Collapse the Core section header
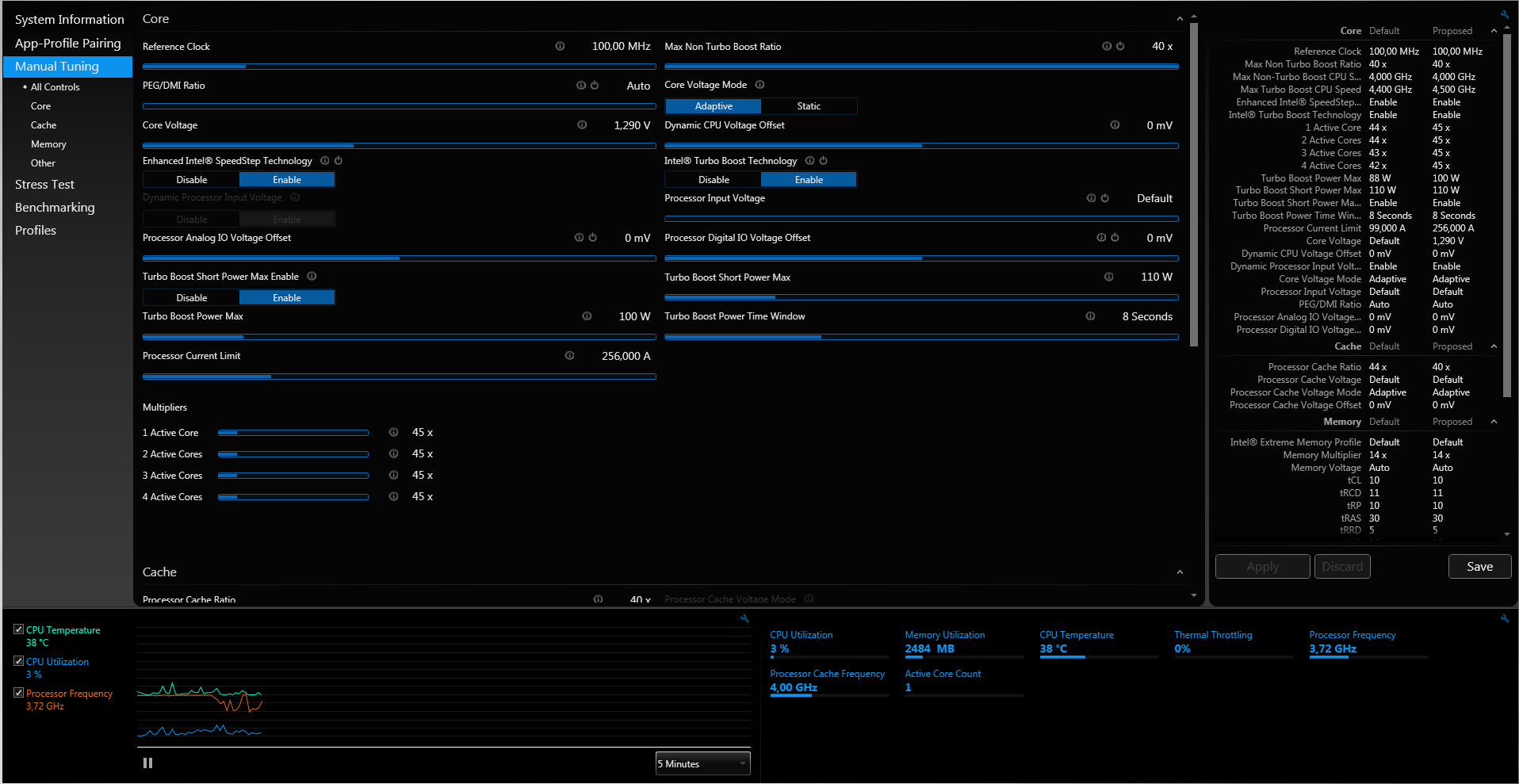Viewport: 1519px width, 784px height. [1180, 19]
